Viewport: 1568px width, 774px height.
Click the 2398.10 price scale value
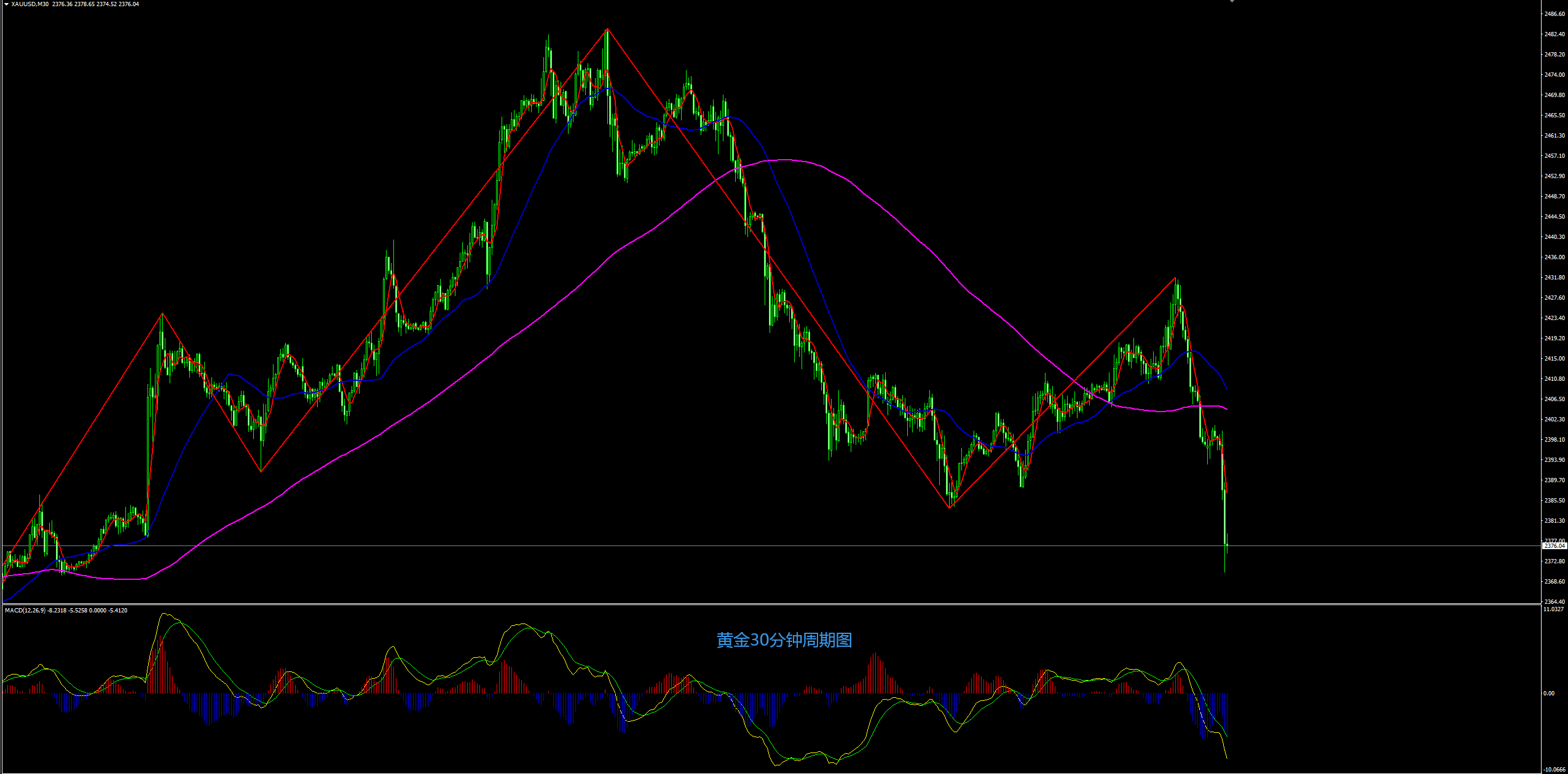pyautogui.click(x=1554, y=439)
